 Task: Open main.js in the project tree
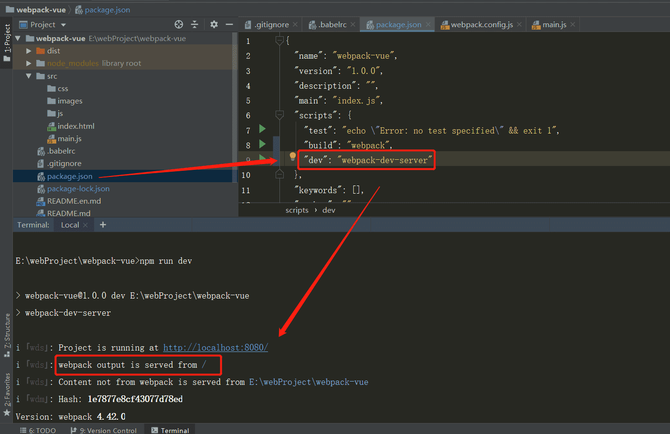65,139
